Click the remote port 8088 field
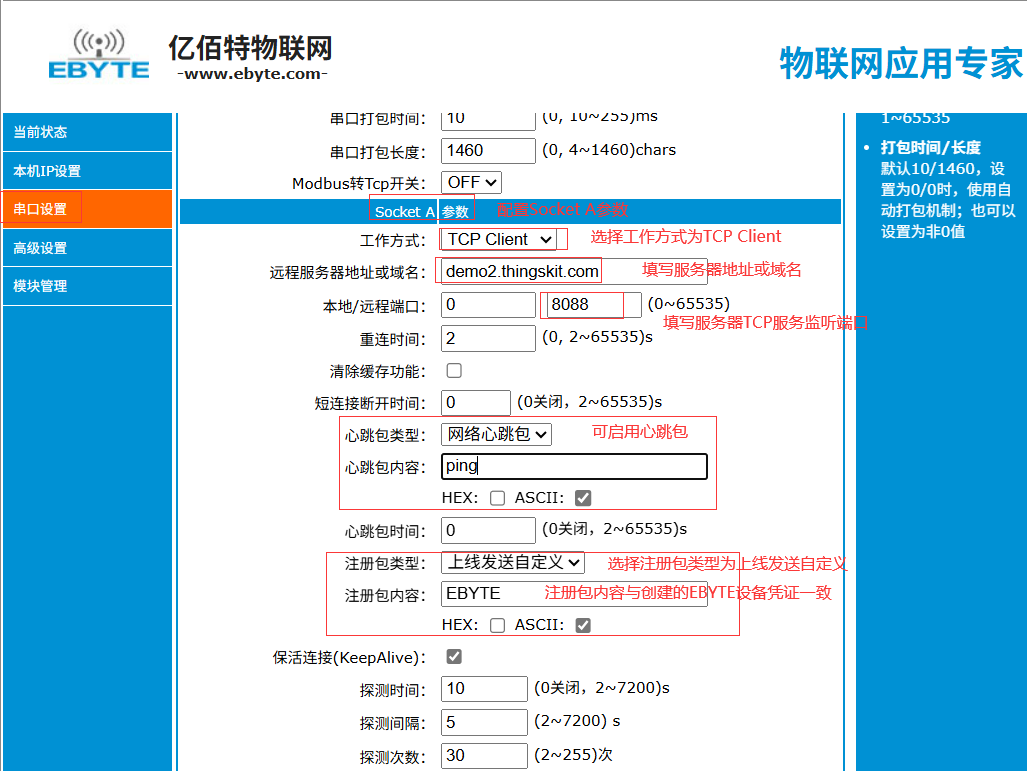1027x771 pixels. tap(590, 305)
